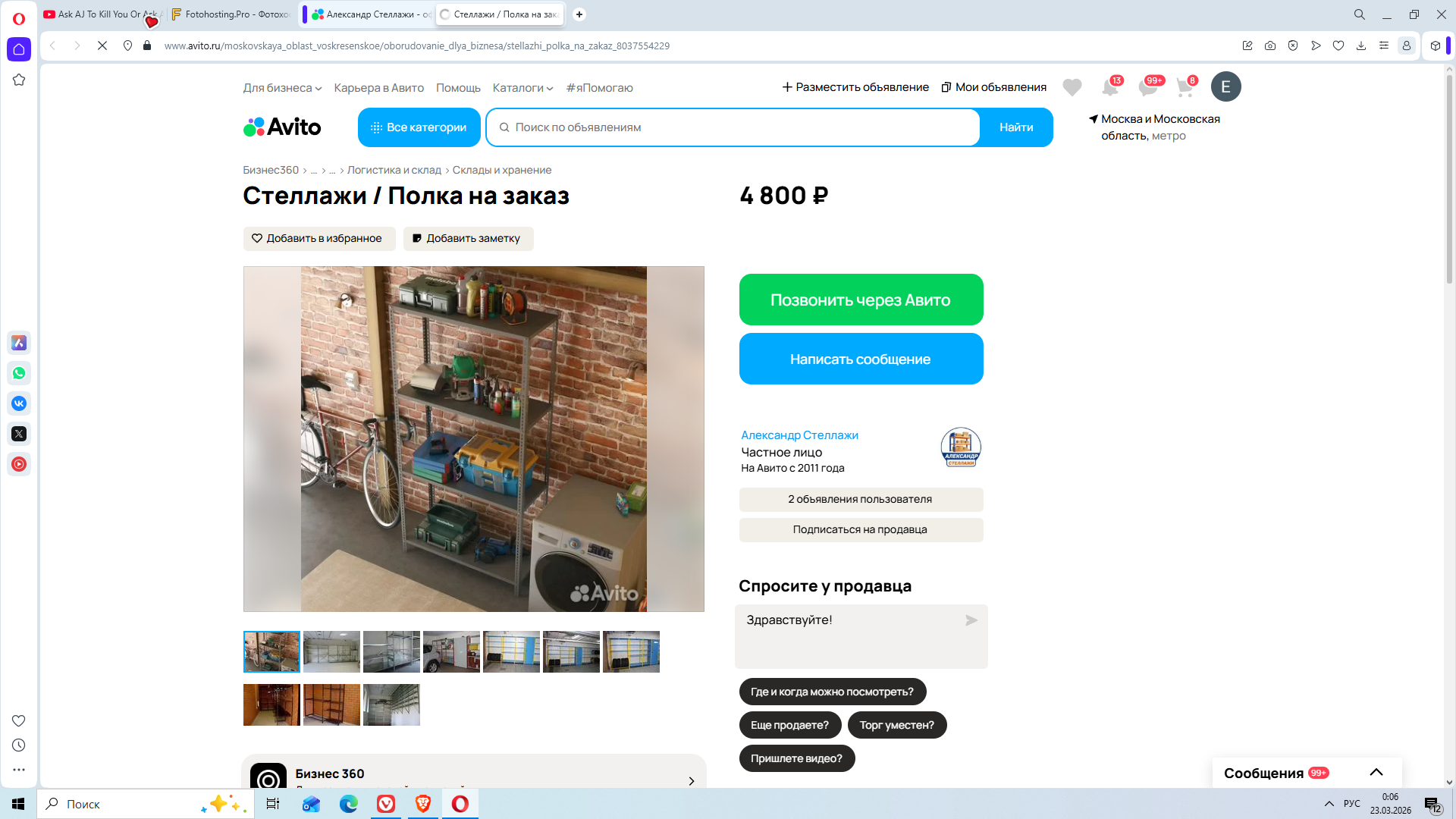This screenshot has height=819, width=1456.
Task: Open VK messenger in Opera sidebar
Action: coord(19,403)
